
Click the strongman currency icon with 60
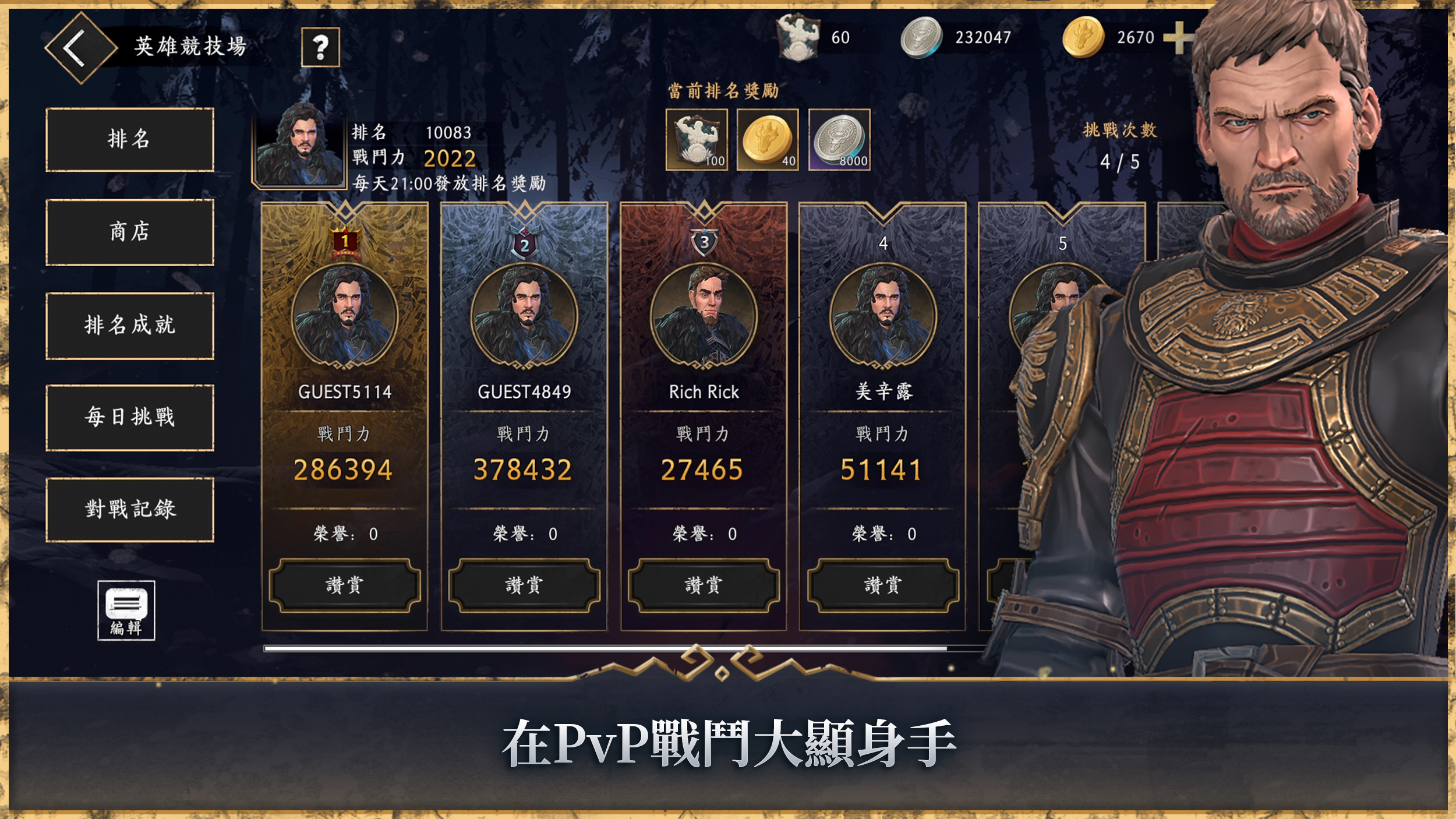tap(798, 37)
